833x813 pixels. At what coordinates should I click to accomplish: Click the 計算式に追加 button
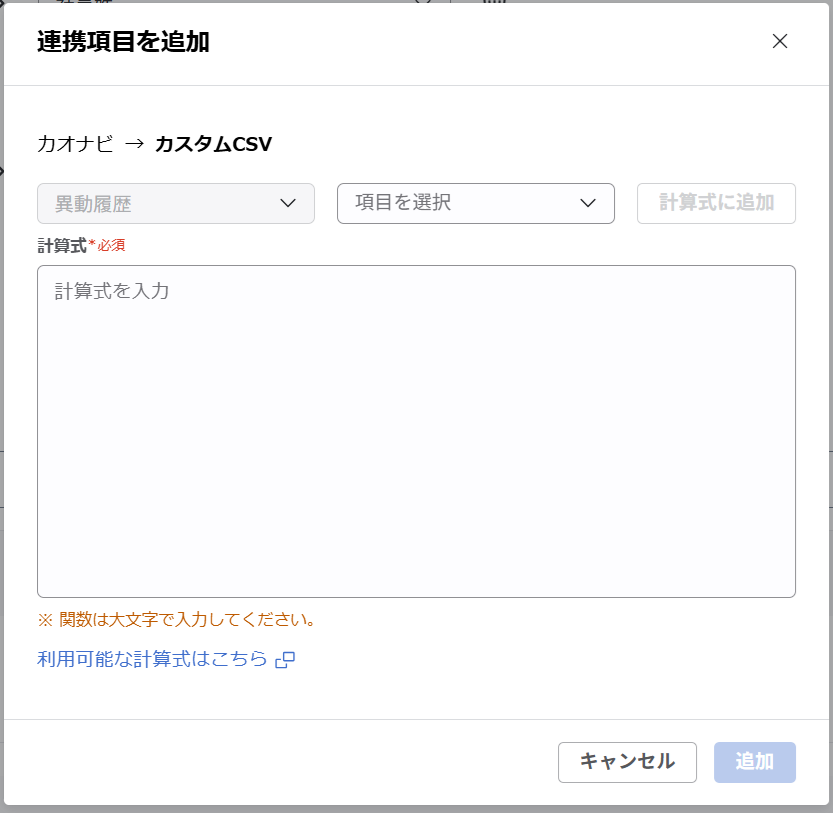pos(716,203)
